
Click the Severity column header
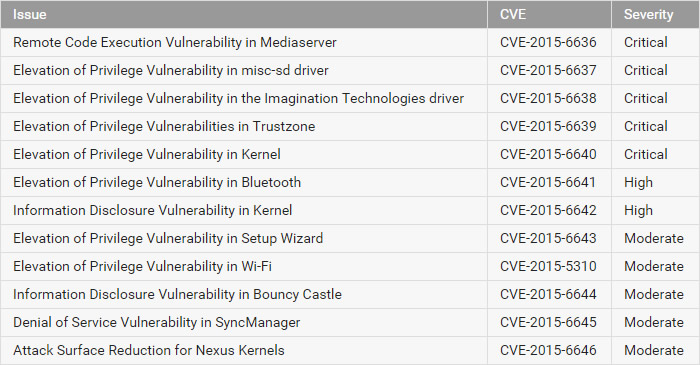[x=649, y=14]
